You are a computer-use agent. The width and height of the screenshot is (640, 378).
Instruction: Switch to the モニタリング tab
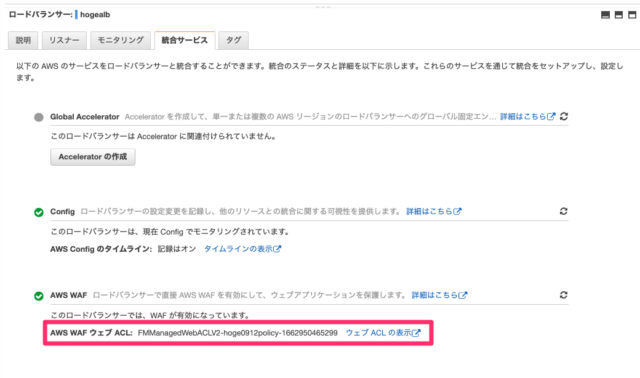coord(120,40)
